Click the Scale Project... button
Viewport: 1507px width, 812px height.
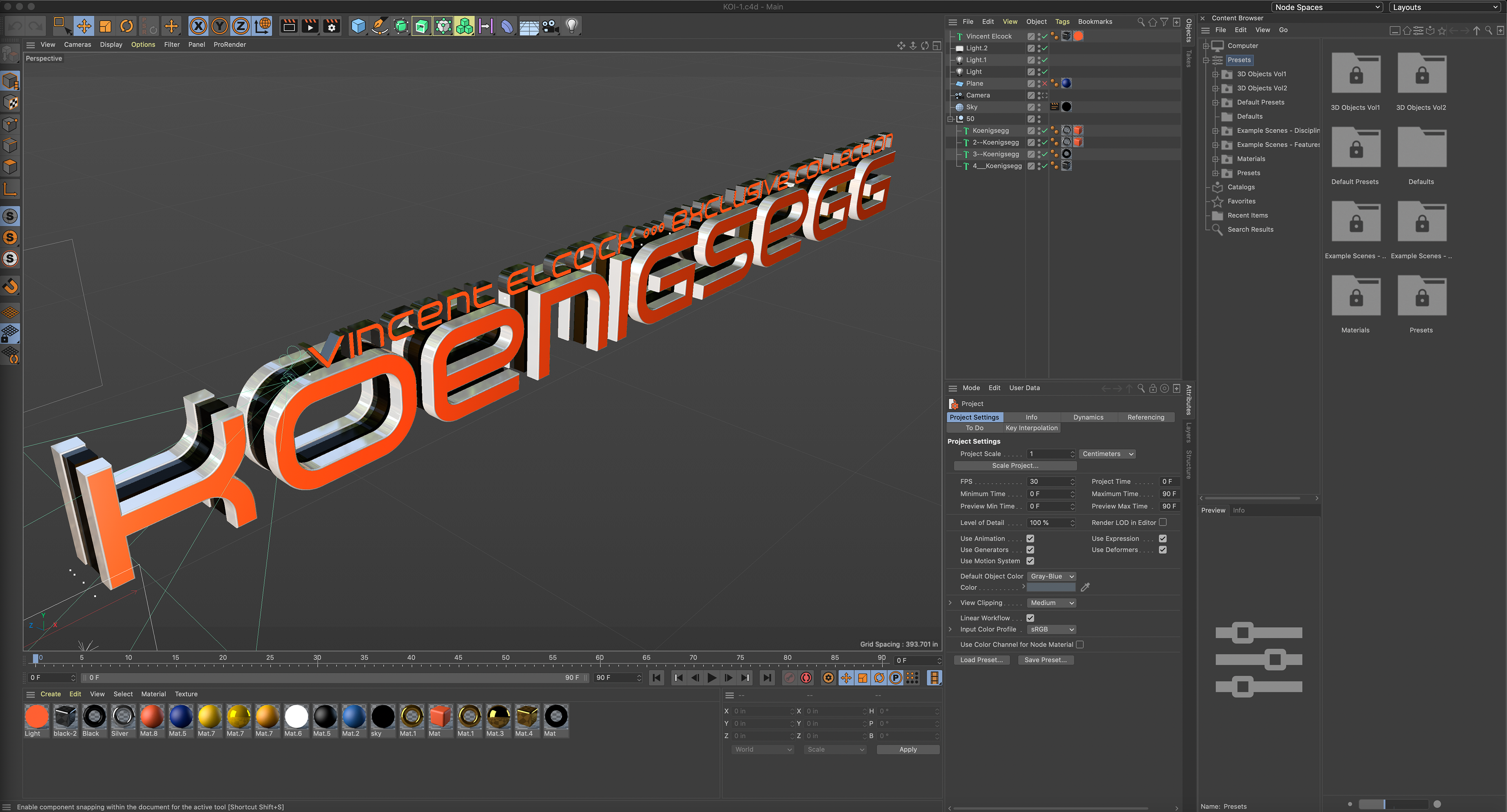(1015, 466)
